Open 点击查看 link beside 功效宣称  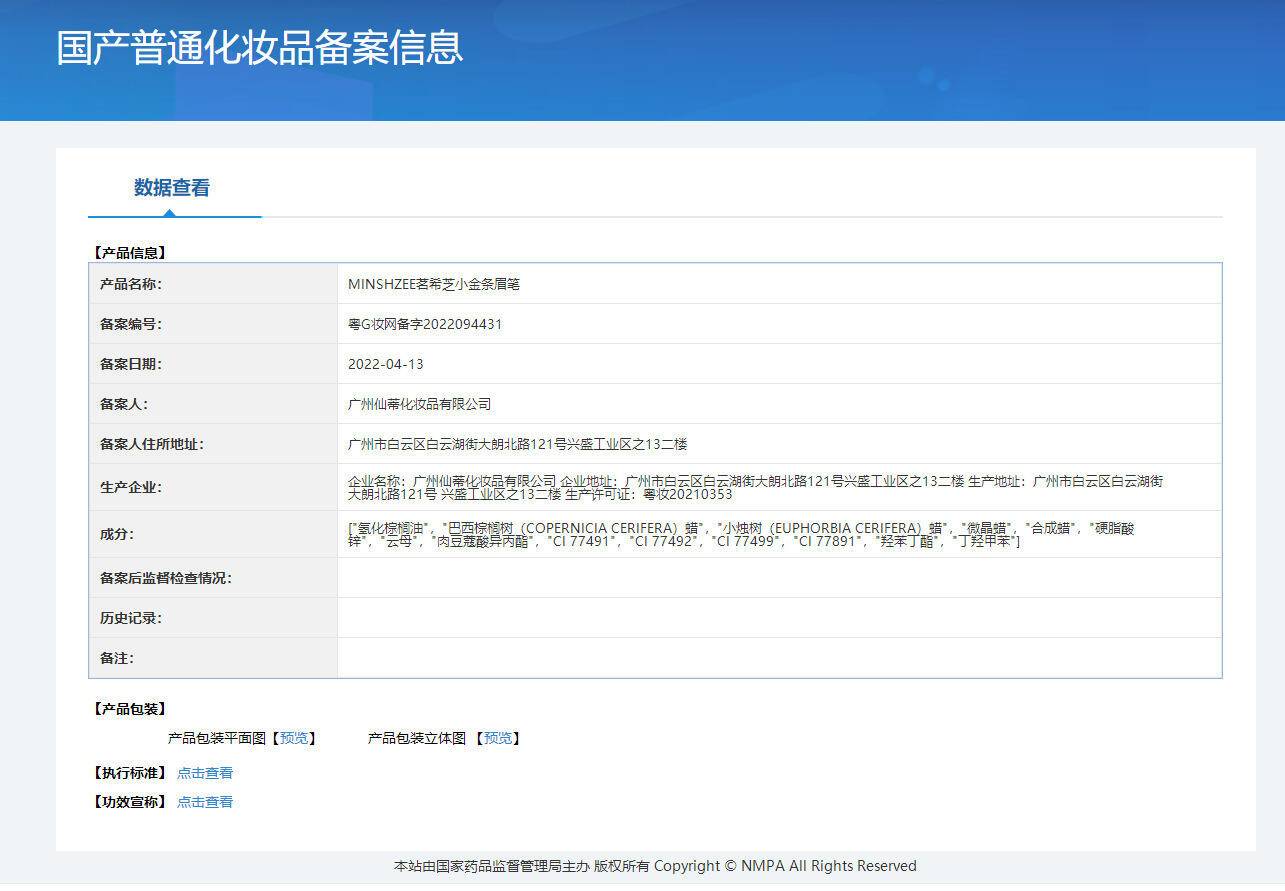coord(205,802)
